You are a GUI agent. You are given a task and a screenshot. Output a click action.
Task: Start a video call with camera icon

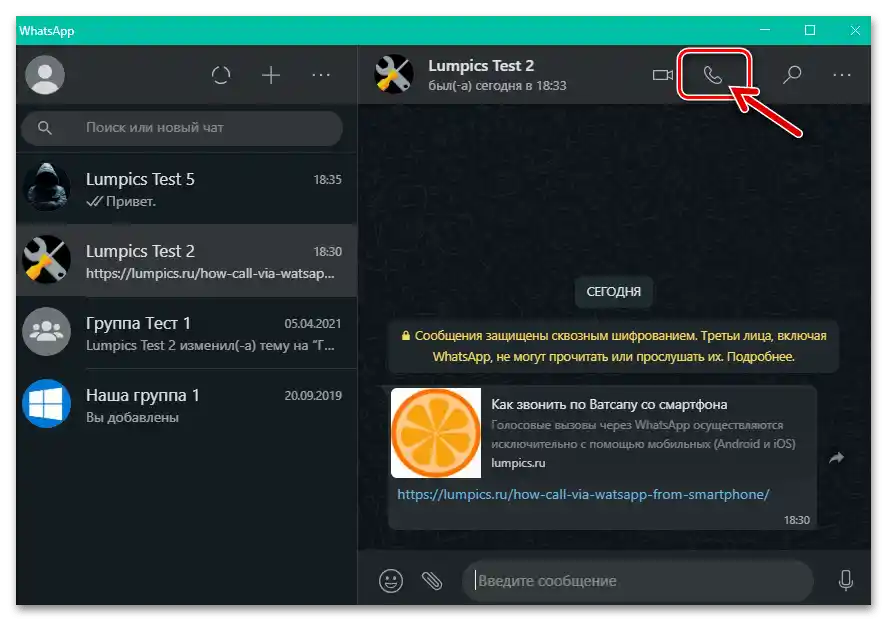coord(662,75)
